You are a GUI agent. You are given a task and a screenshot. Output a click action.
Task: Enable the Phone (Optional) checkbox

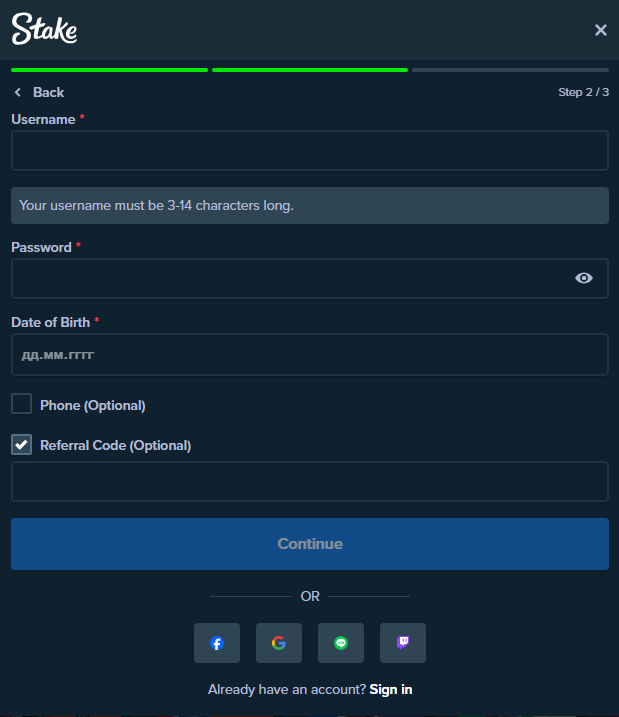click(x=21, y=404)
